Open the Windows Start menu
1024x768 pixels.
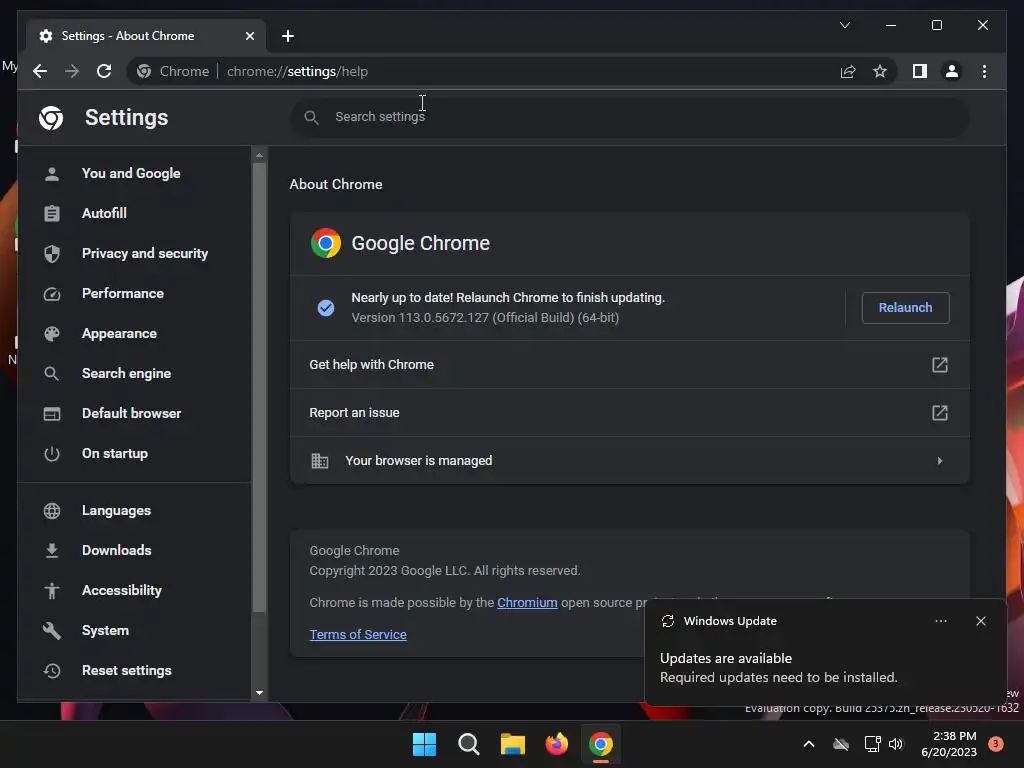(424, 744)
